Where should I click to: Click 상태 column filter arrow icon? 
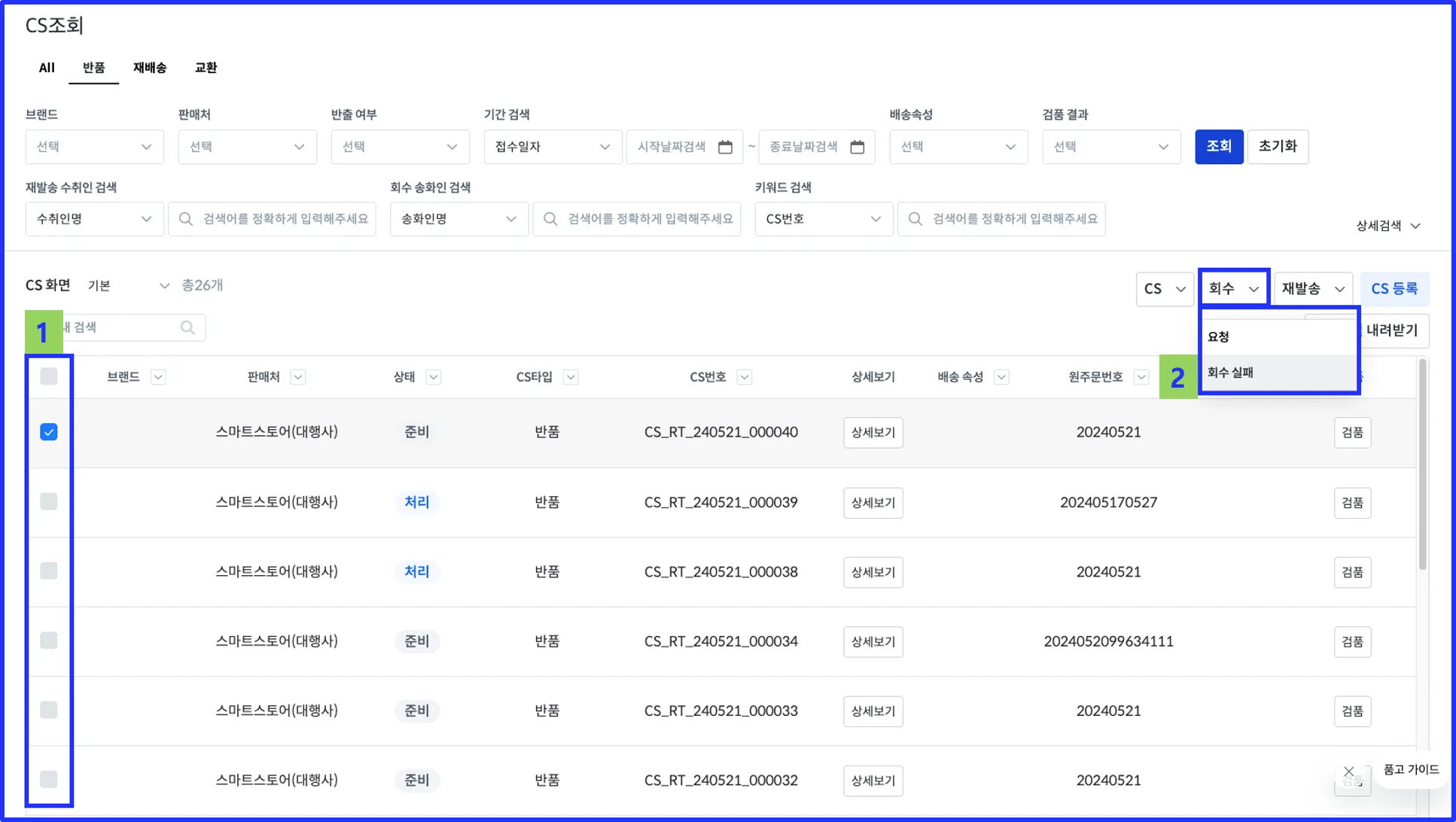coord(434,377)
